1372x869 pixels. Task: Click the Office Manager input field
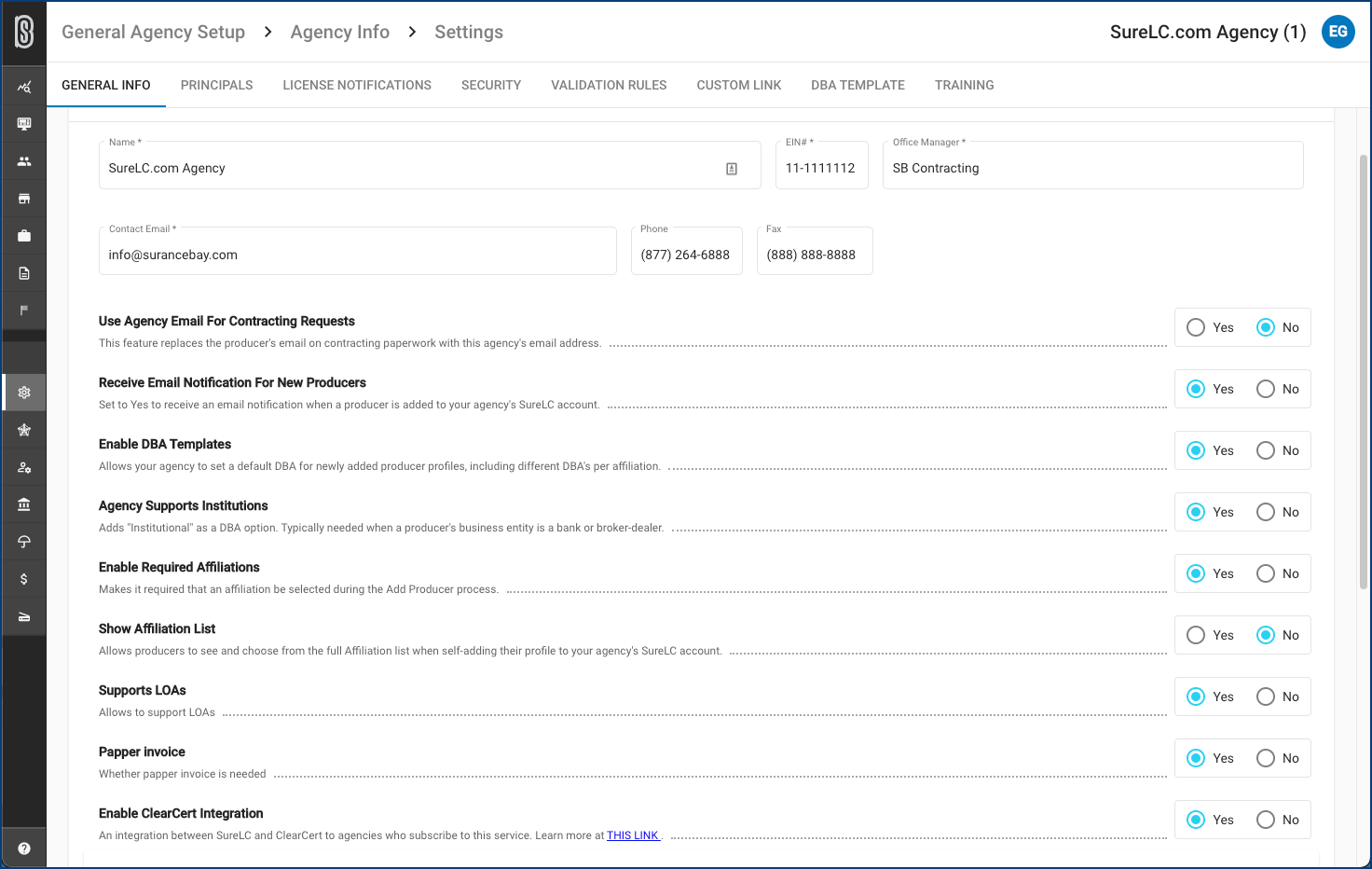1092,165
